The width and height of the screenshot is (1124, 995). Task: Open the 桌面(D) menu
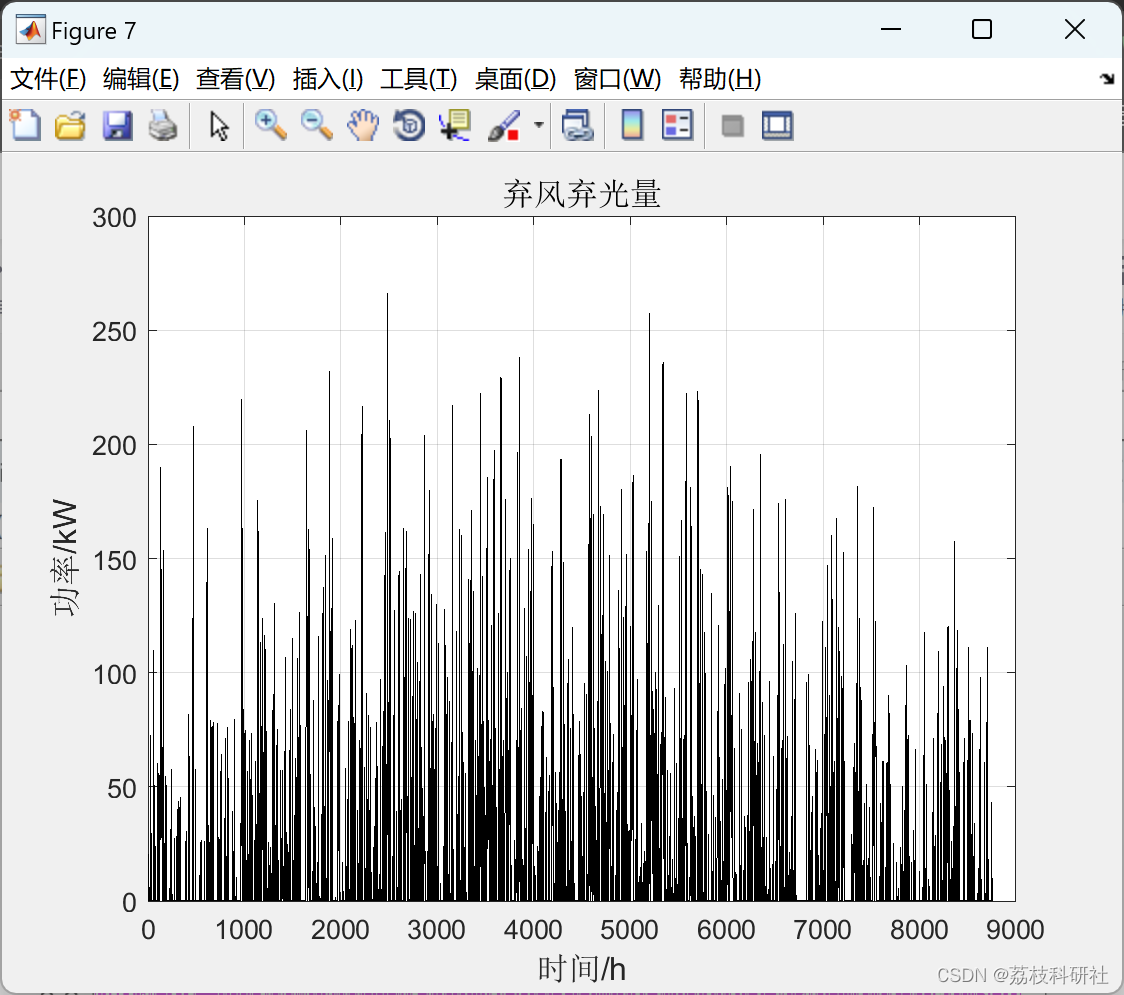coord(515,79)
